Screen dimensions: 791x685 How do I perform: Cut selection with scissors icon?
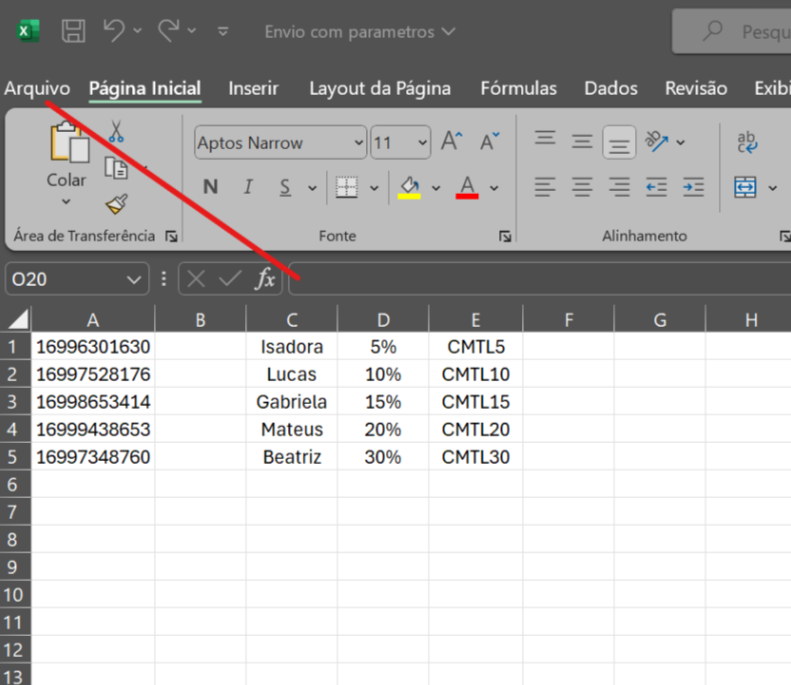(116, 131)
